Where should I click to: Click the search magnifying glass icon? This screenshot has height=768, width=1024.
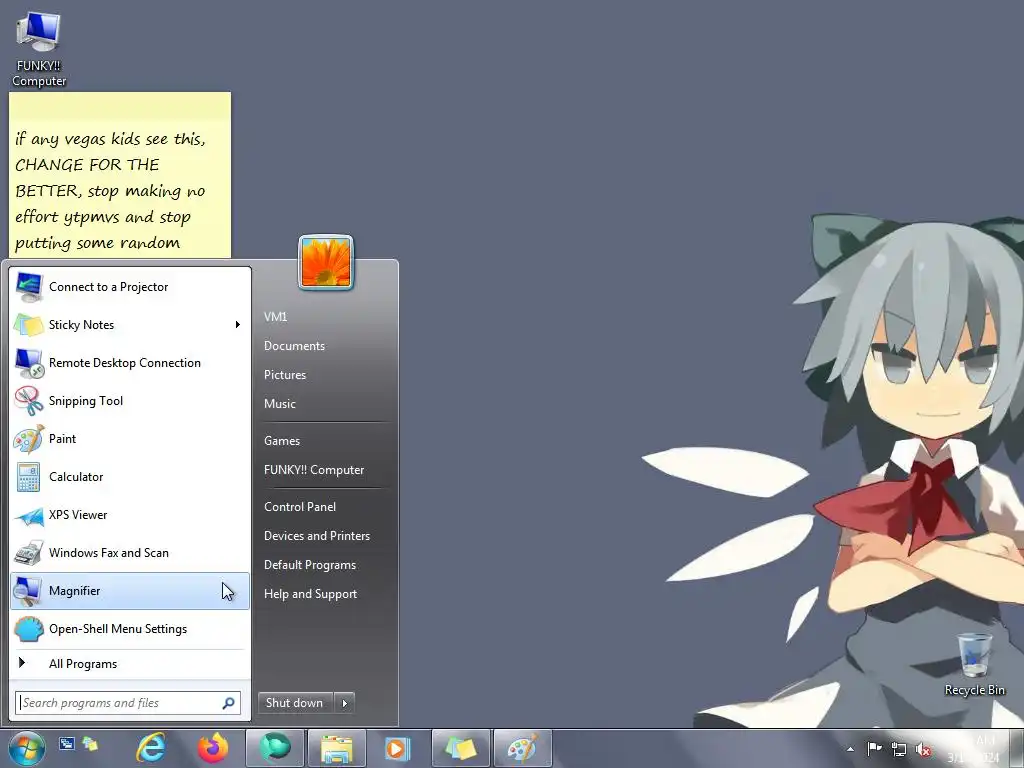click(229, 703)
